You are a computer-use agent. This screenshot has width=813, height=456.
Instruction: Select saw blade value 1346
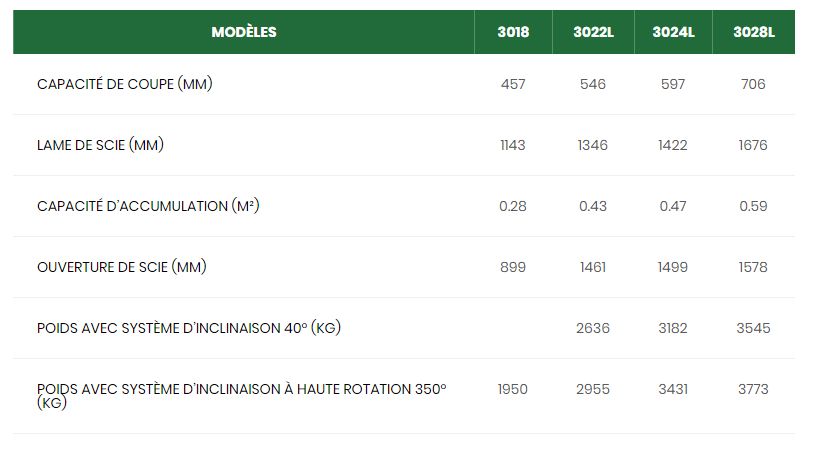point(593,145)
